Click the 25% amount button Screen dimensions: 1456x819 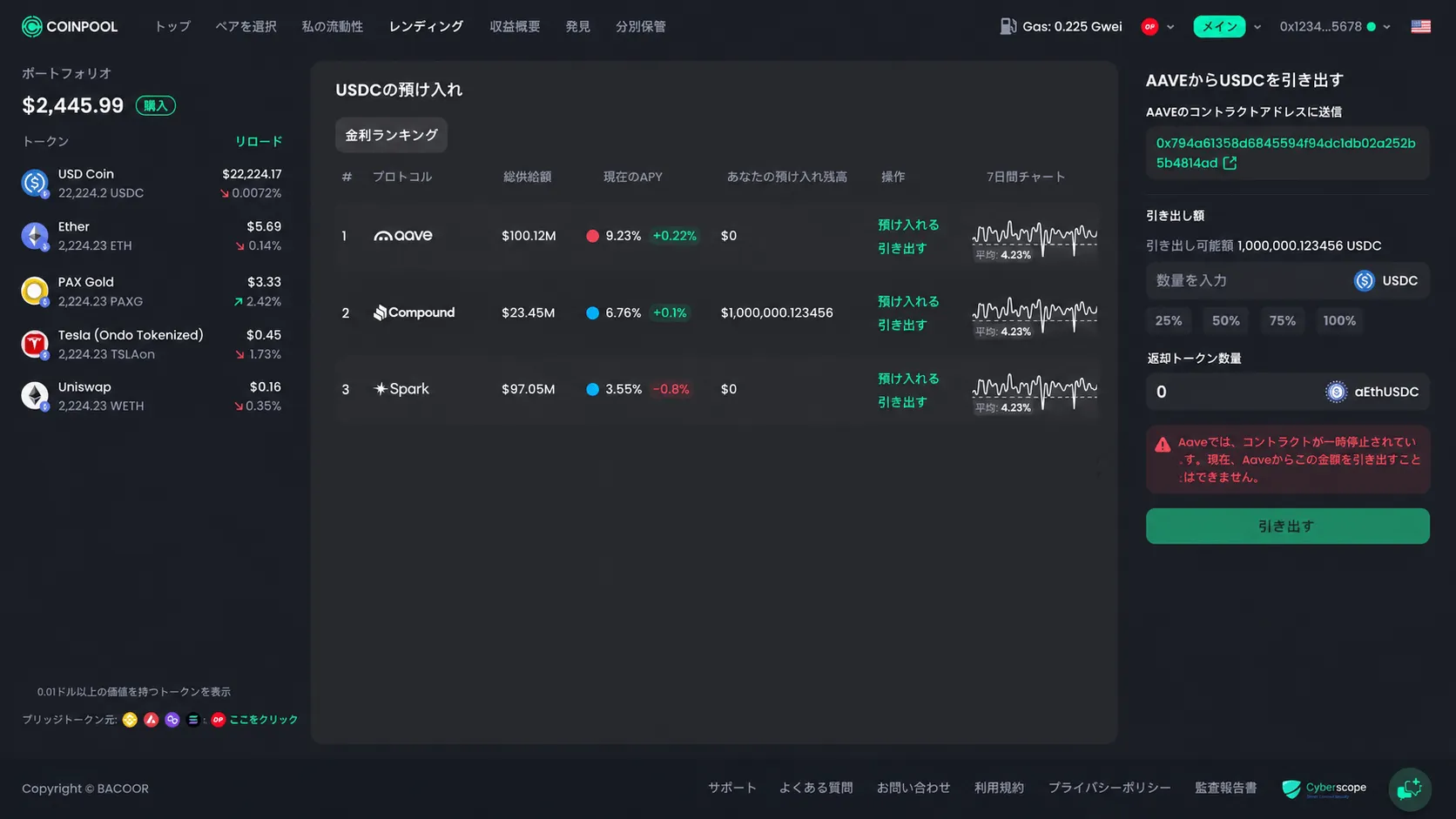1169,320
